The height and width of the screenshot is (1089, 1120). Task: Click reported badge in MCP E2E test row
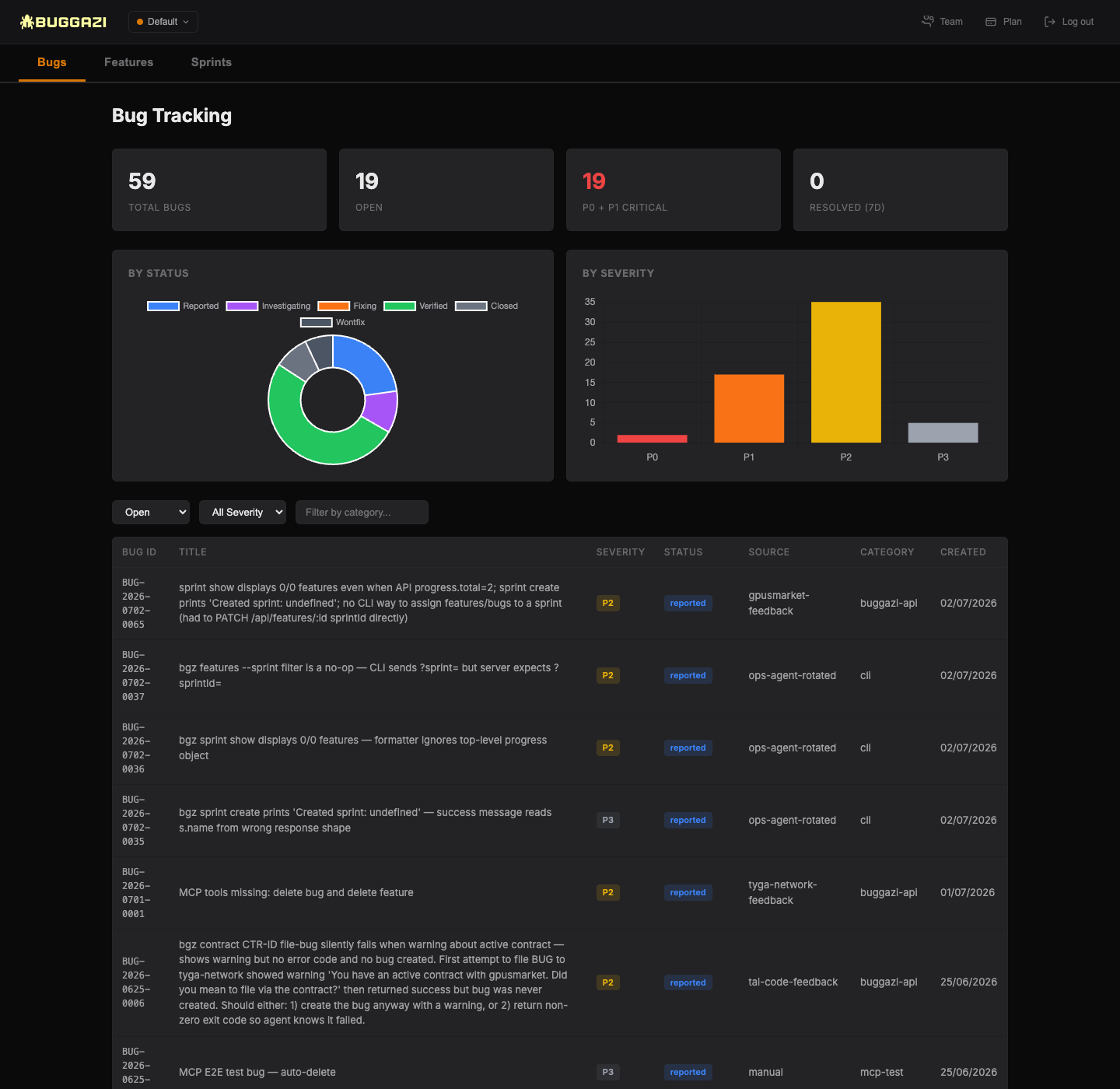(x=688, y=1073)
